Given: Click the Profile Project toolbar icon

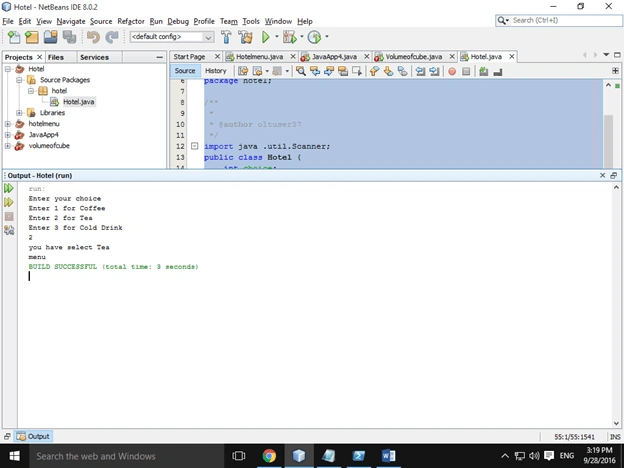Looking at the screenshot, I should point(314,37).
